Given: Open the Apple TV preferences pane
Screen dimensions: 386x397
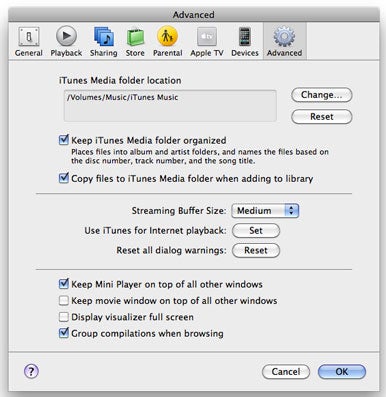Looking at the screenshot, I should tap(207, 41).
